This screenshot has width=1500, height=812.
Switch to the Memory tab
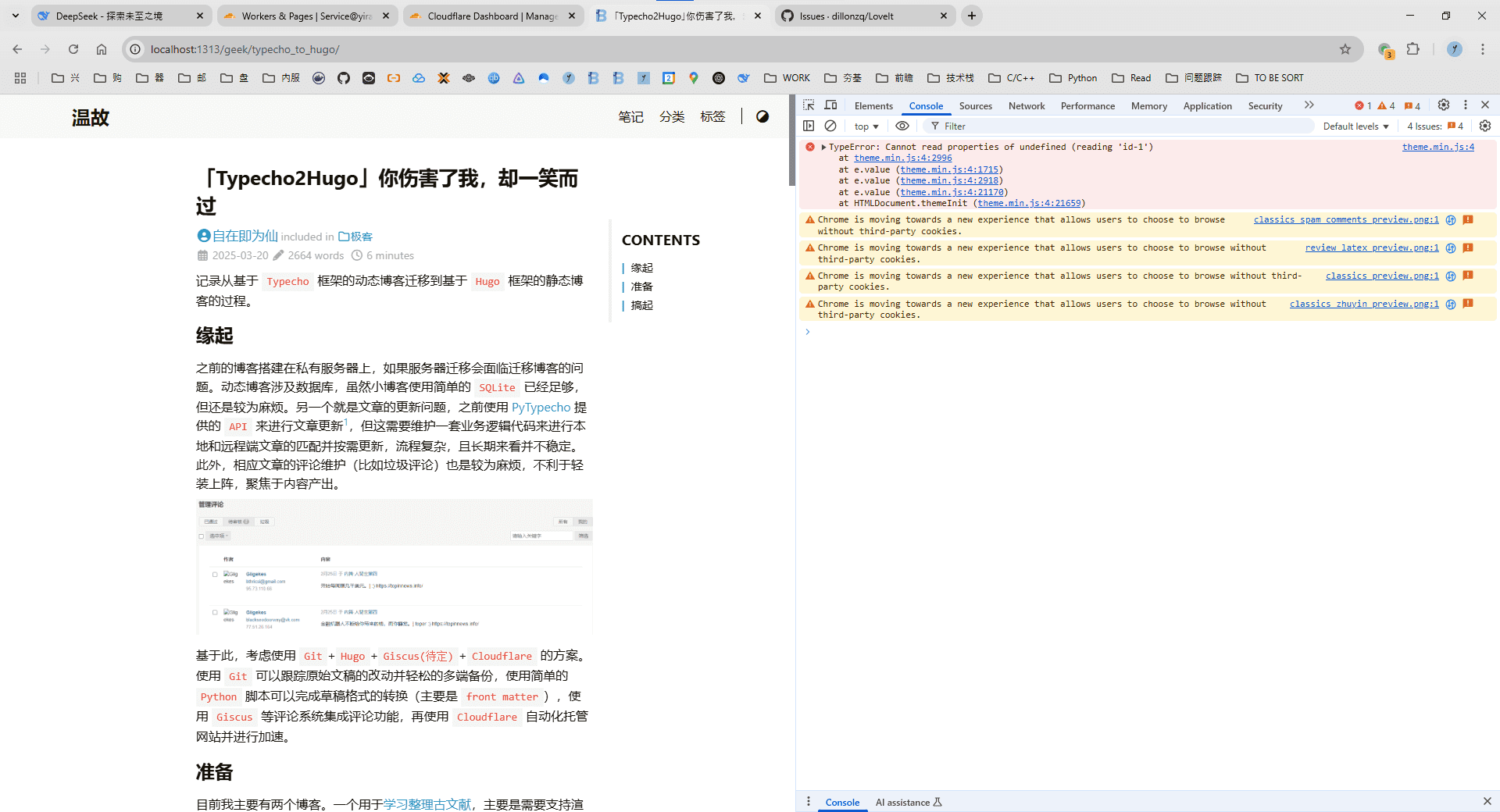coord(1149,106)
